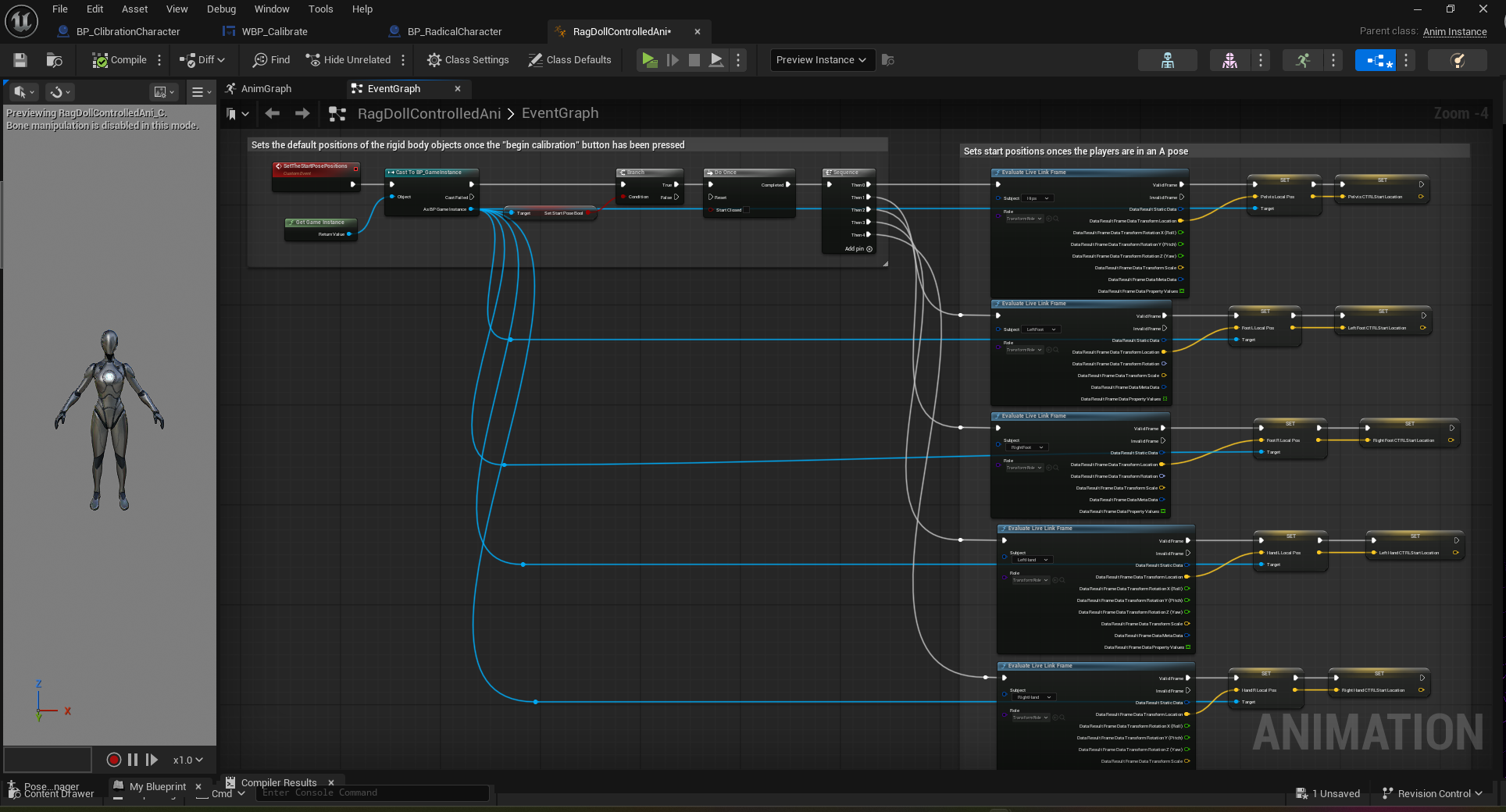Open the Skeletal Mesh editor mode
The width and height of the screenshot is (1506, 812).
pyautogui.click(x=1229, y=60)
